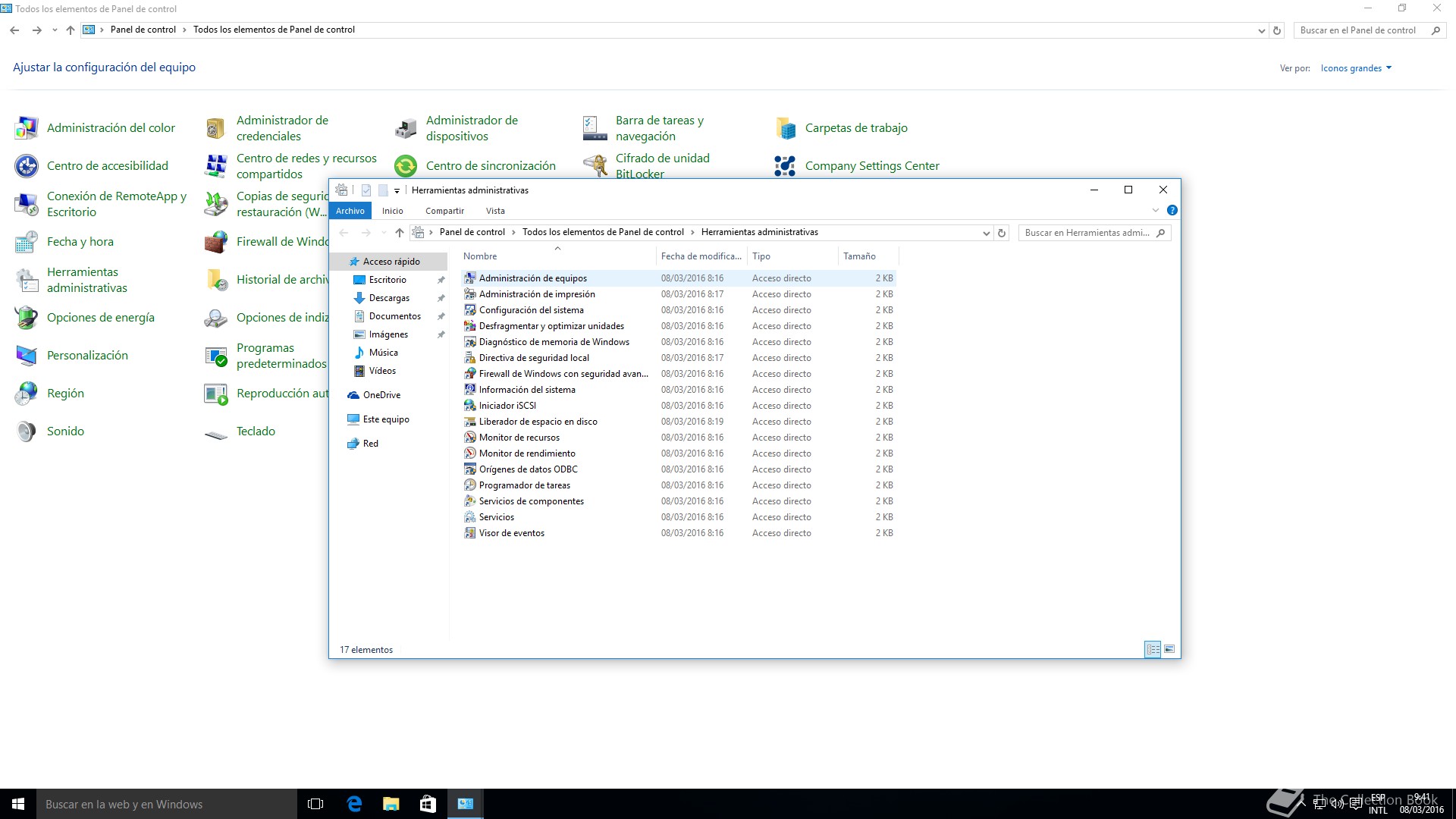
Task: Open Company Settings Center icon in Control Panel
Action: tap(785, 166)
